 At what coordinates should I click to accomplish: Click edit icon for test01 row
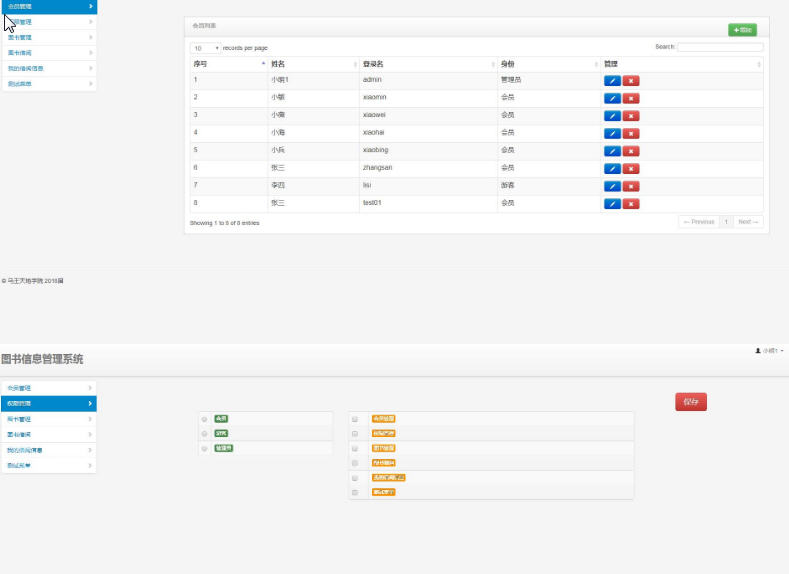click(x=612, y=204)
